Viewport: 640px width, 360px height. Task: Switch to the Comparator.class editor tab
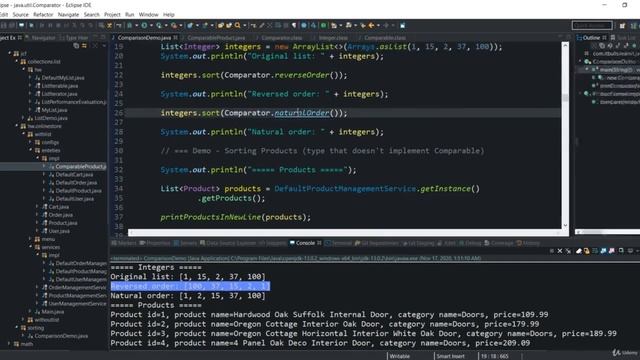(282, 38)
